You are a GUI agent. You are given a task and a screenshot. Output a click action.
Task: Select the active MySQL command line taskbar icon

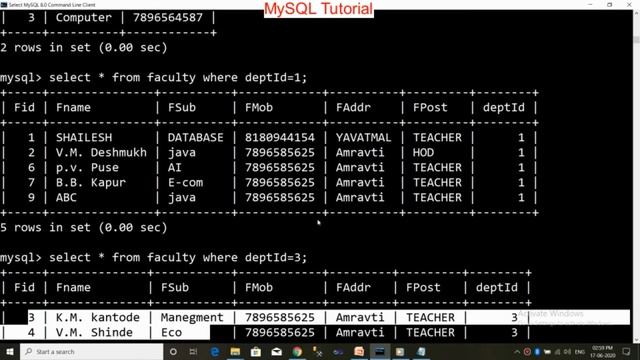tap(380, 351)
